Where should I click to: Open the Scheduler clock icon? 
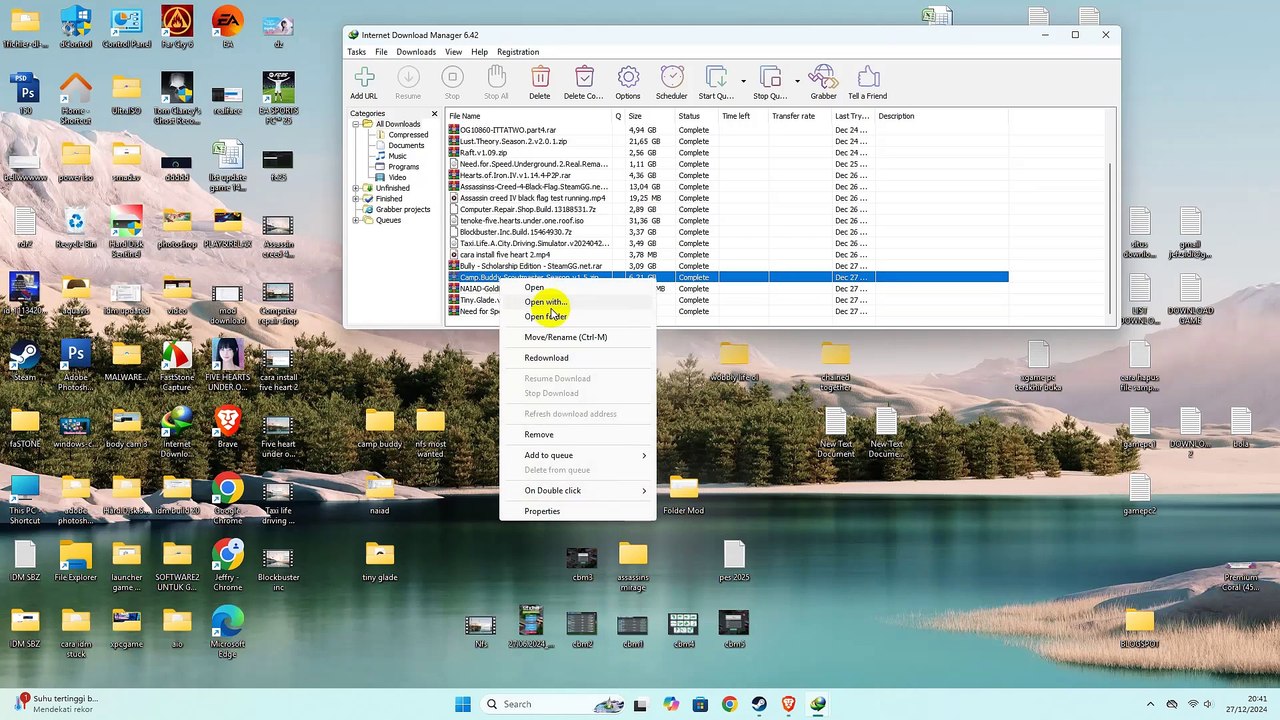pos(672,83)
